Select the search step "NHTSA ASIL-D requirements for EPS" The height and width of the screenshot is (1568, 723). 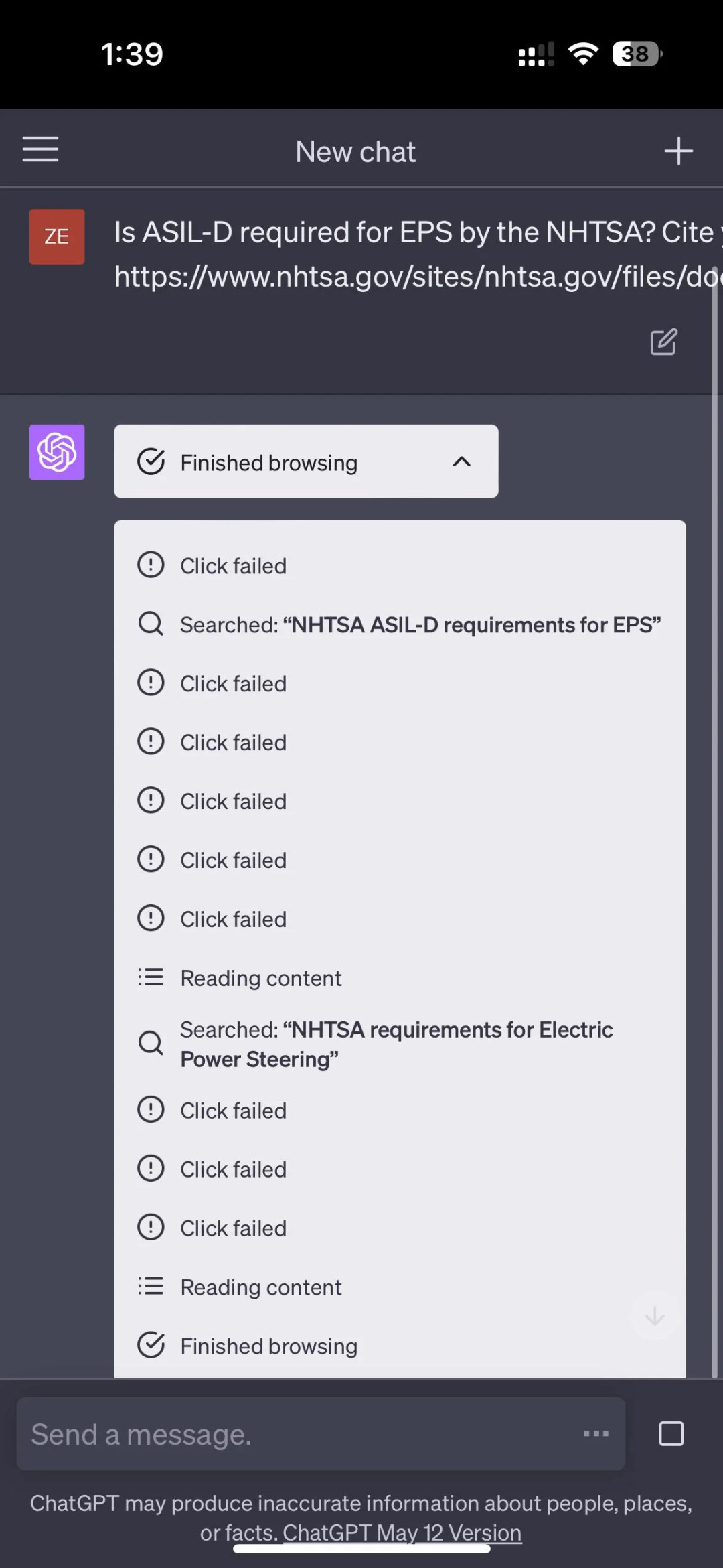[420, 625]
